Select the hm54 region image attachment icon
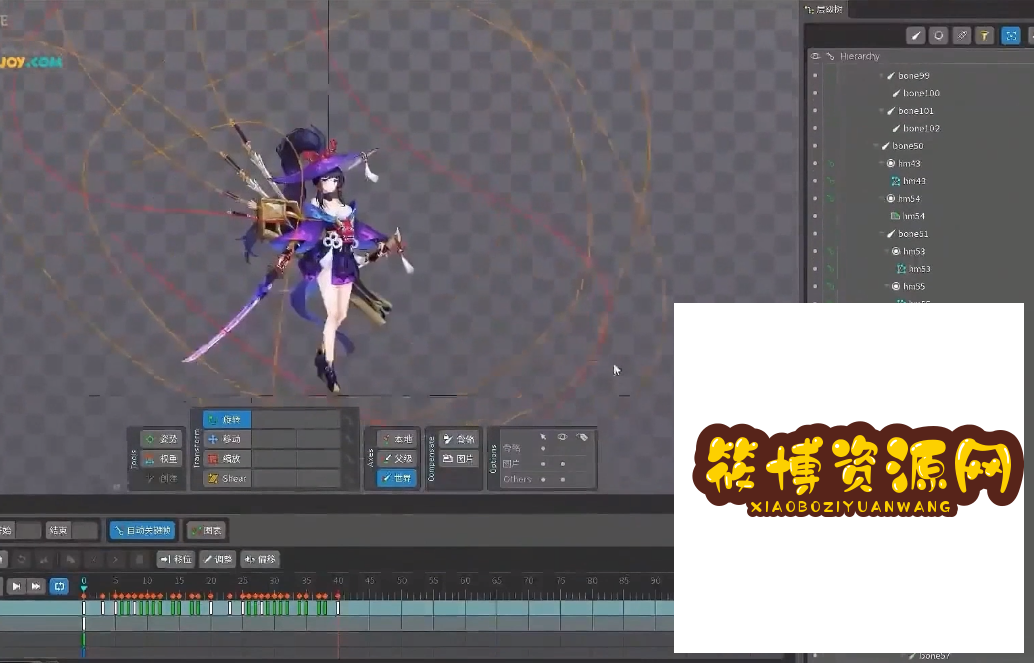This screenshot has height=663, width=1034. pyautogui.click(x=896, y=216)
